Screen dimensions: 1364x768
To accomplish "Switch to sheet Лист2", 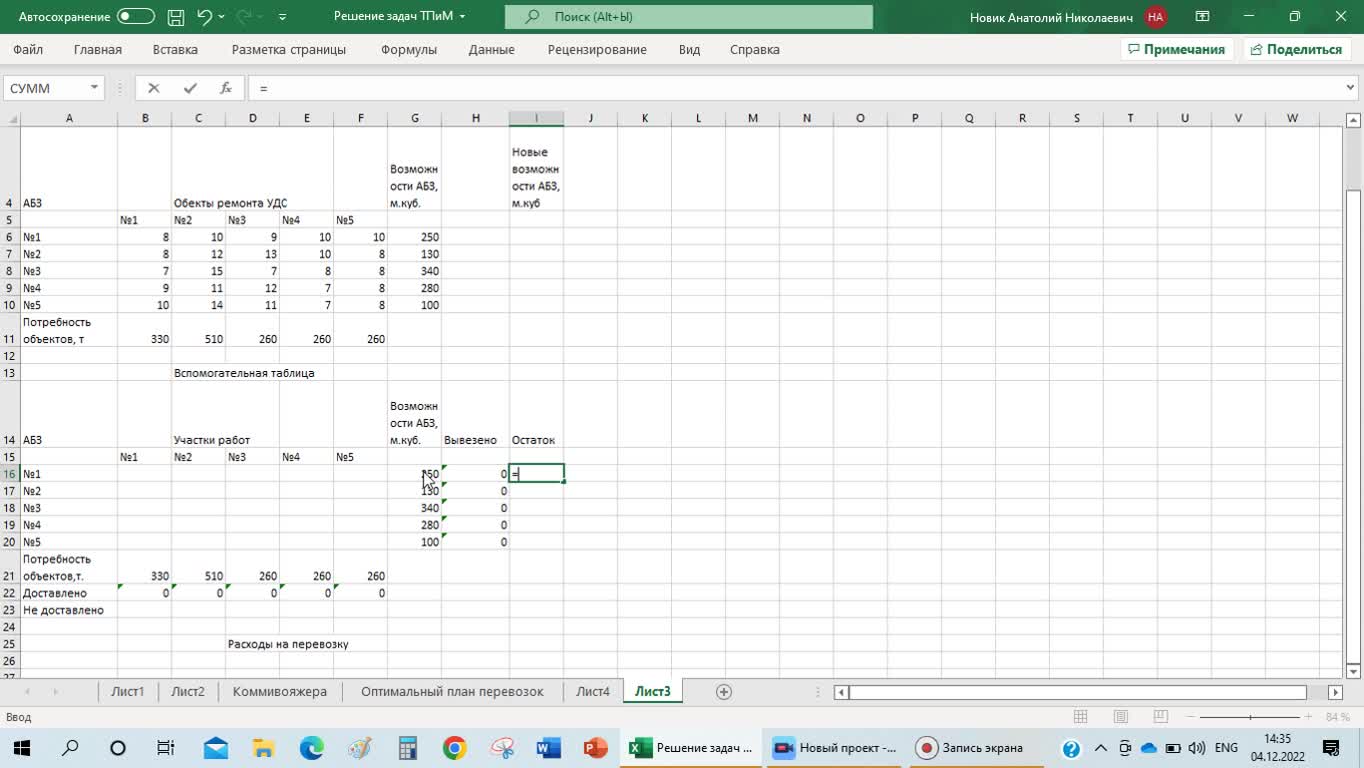I will pos(188,691).
